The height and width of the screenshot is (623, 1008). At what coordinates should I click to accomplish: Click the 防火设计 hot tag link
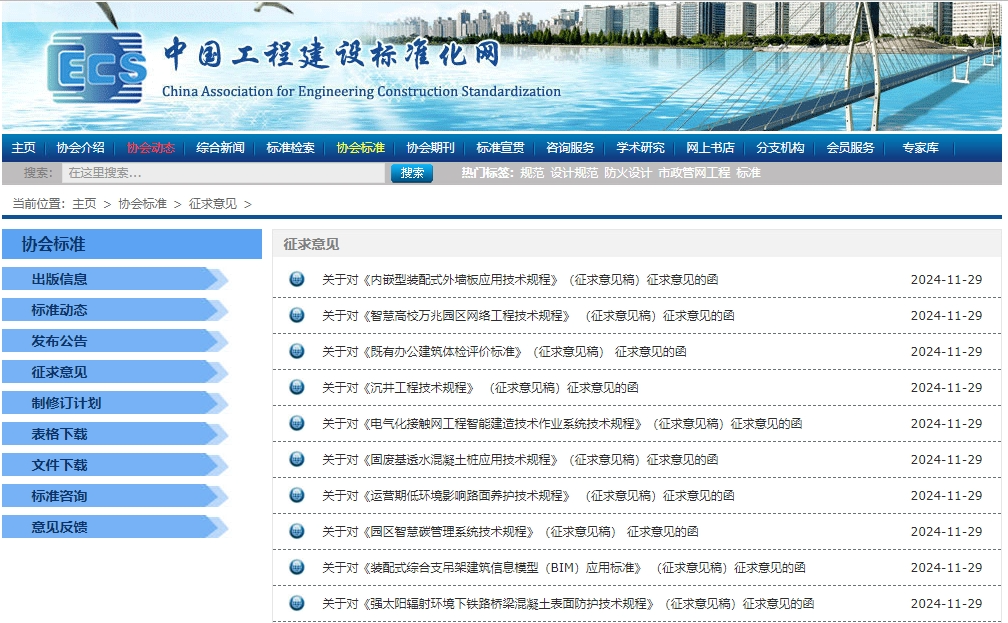point(627,173)
